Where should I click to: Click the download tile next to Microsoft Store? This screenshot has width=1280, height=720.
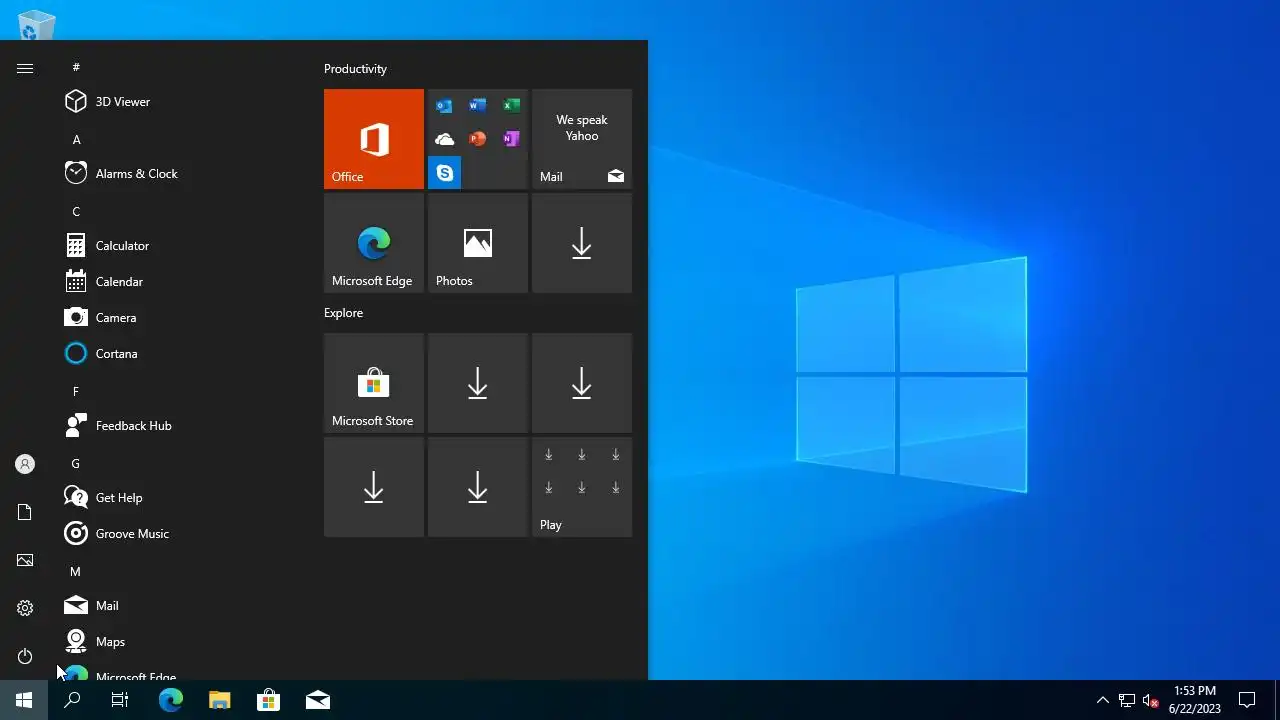478,383
